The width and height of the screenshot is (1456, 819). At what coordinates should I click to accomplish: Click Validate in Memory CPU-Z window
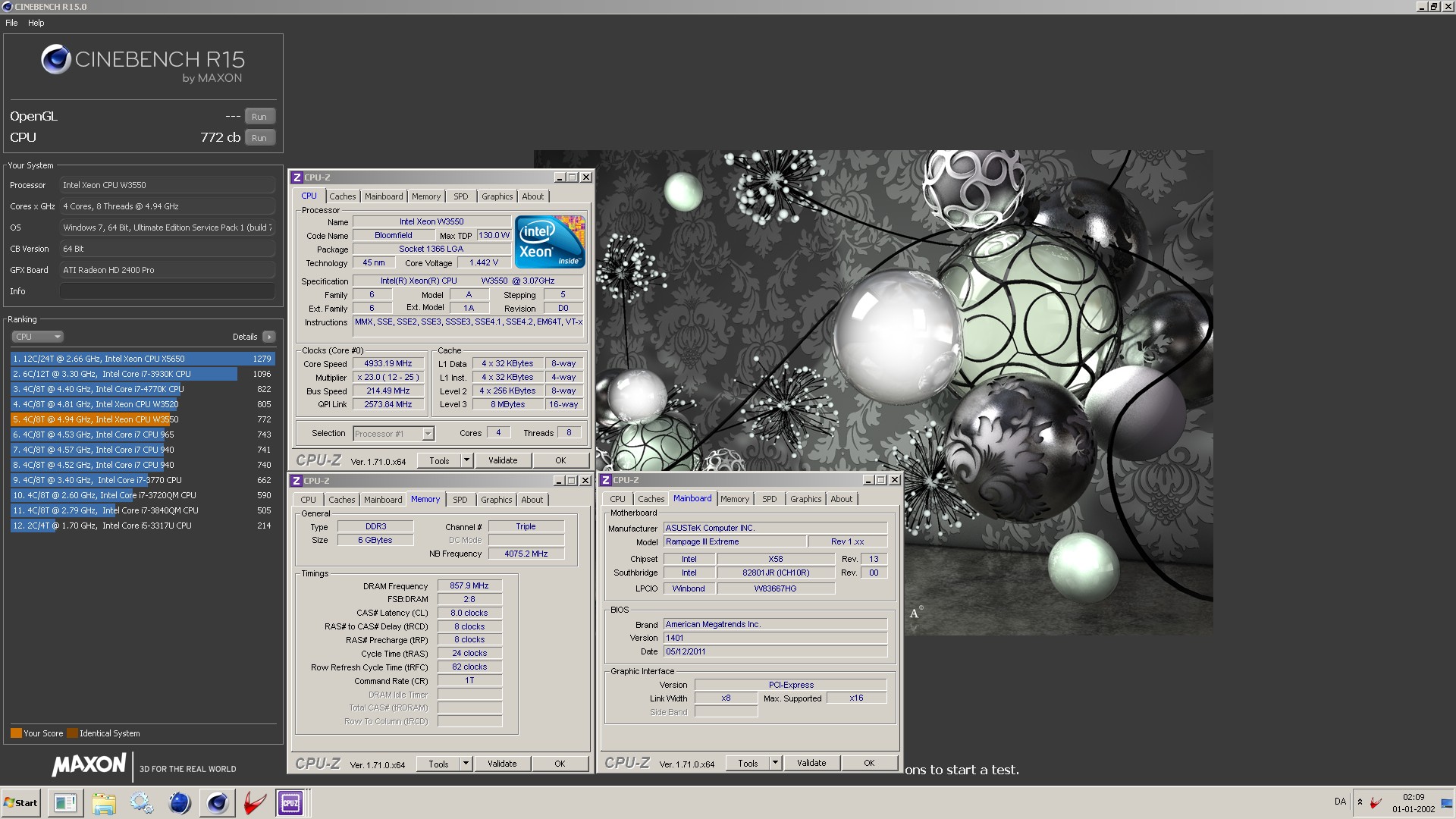502,764
